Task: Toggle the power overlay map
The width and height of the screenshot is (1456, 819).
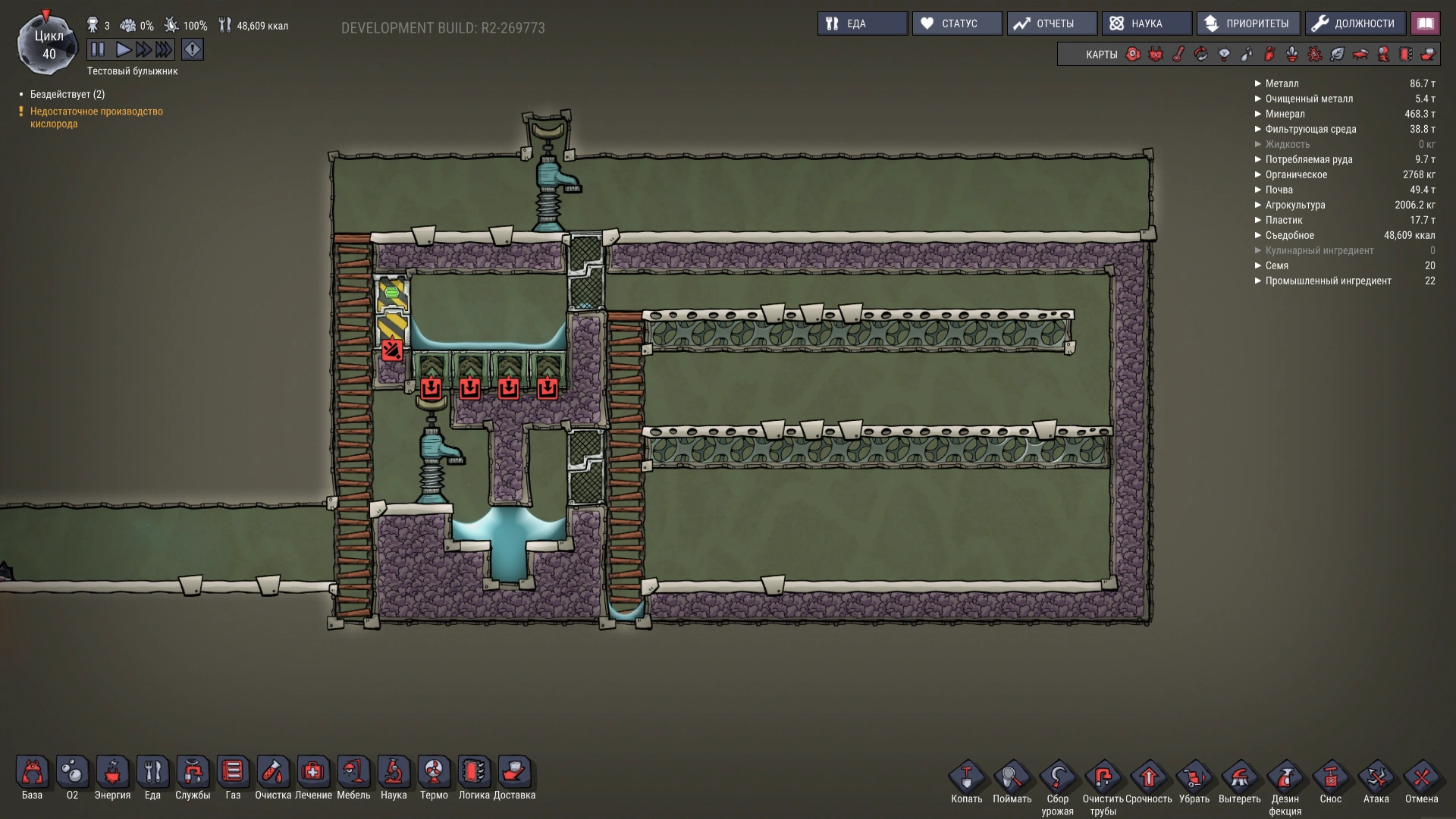Action: [1156, 55]
